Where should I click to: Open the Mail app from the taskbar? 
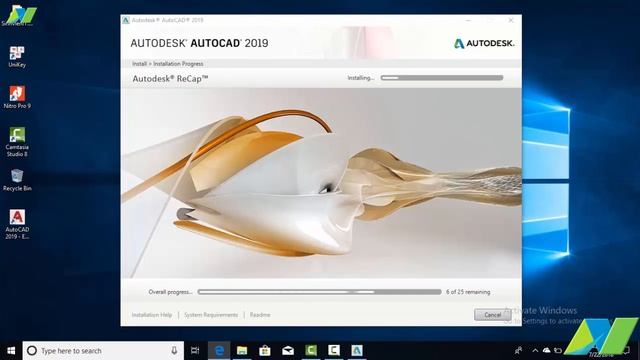pyautogui.click(x=288, y=351)
